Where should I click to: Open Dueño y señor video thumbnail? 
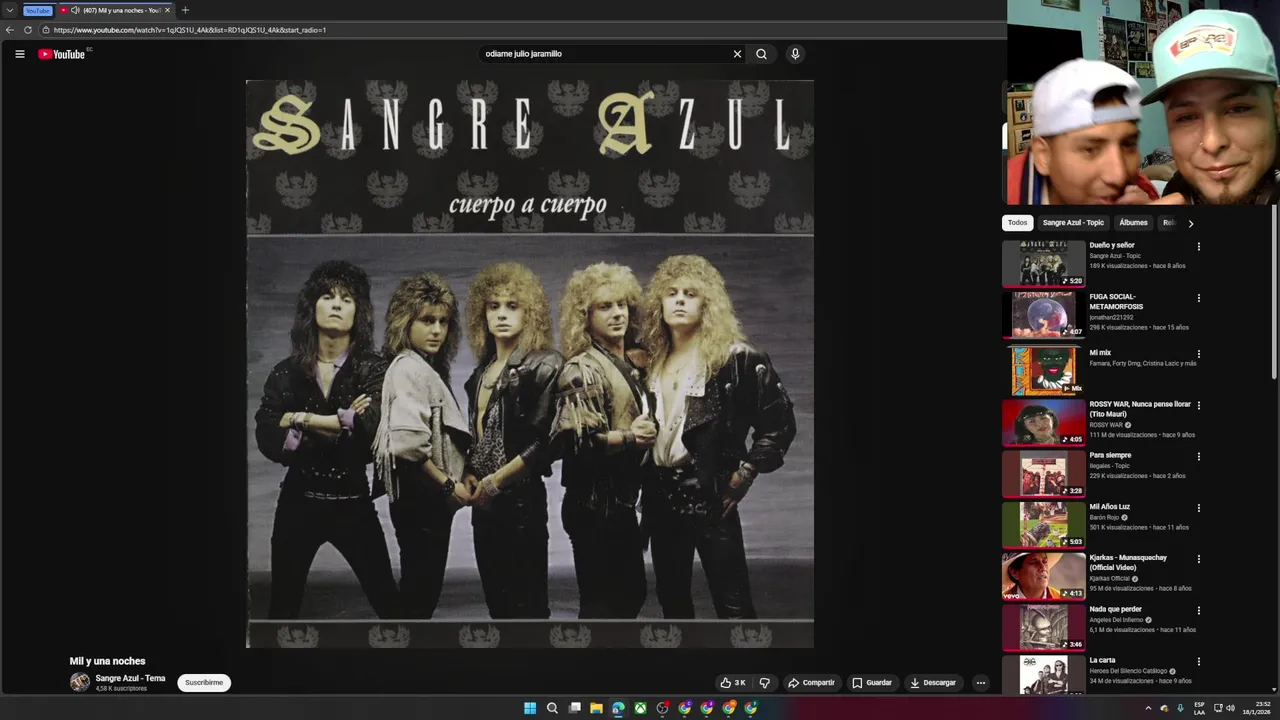pyautogui.click(x=1043, y=263)
